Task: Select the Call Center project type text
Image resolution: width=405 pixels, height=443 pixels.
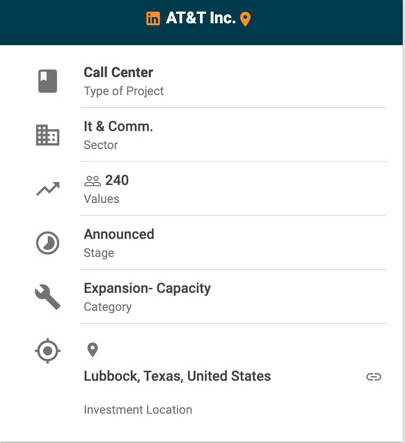Action: click(118, 72)
